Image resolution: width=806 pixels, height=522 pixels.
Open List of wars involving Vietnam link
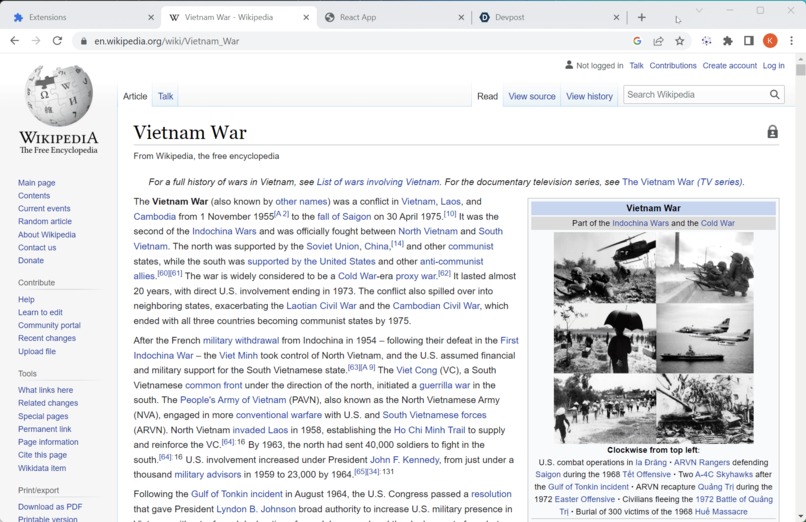378,181
